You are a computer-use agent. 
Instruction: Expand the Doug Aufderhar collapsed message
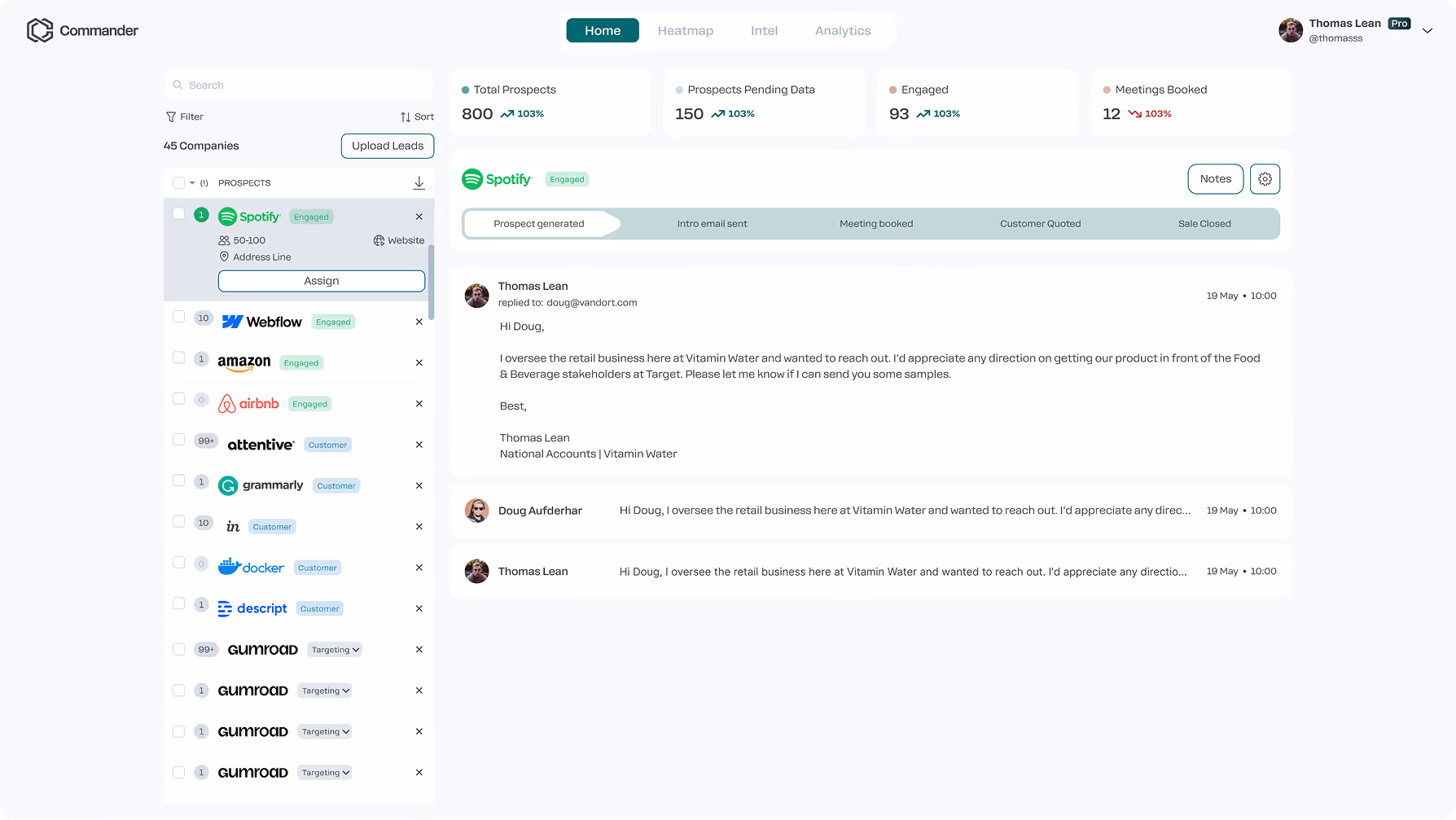[871, 511]
